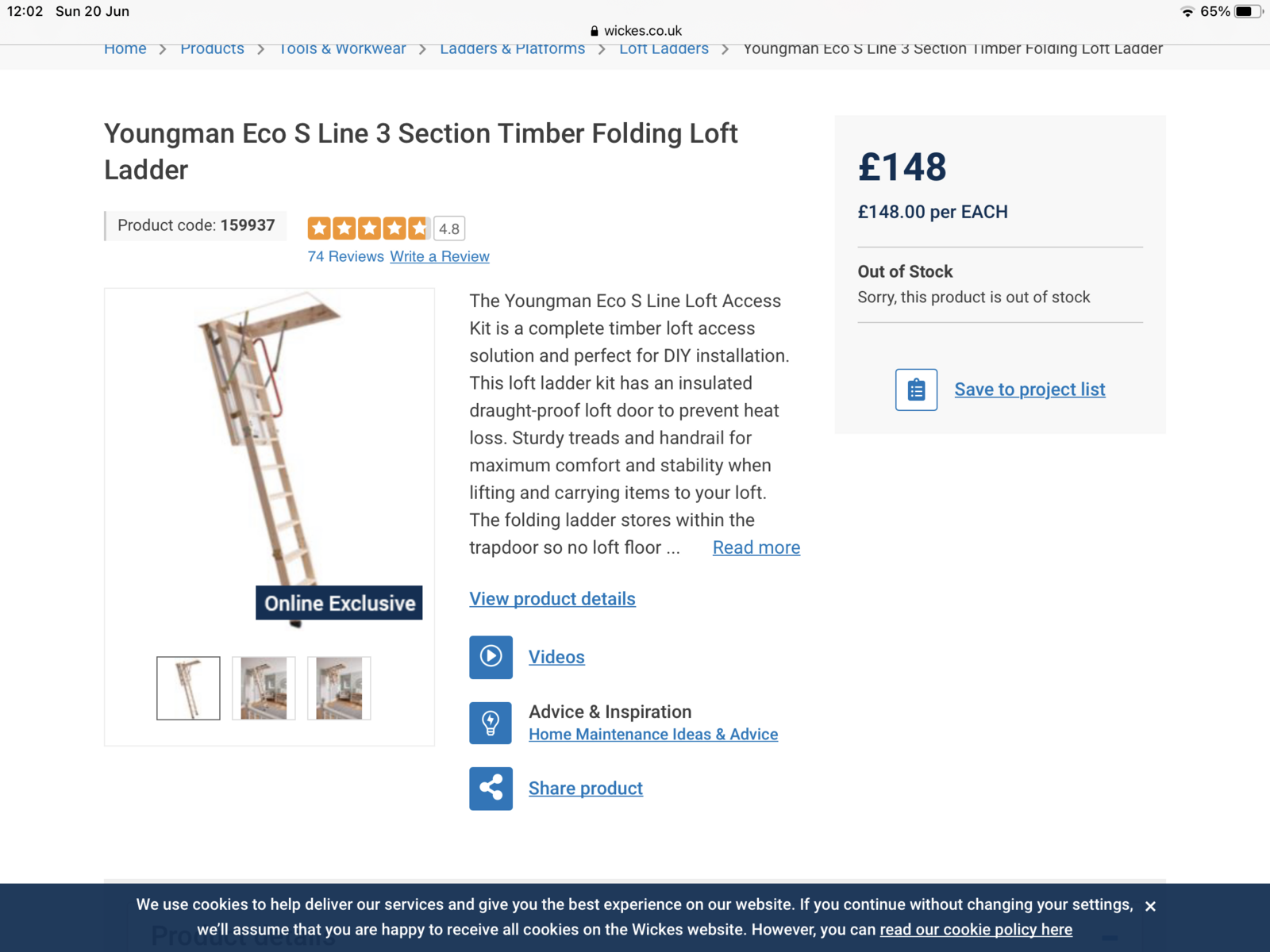This screenshot has width=1270, height=952.
Task: Click the Share product icon
Action: (491, 789)
